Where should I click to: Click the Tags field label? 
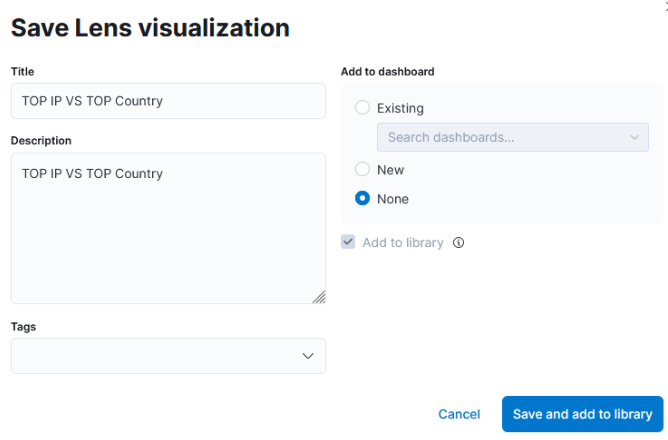[x=25, y=327]
